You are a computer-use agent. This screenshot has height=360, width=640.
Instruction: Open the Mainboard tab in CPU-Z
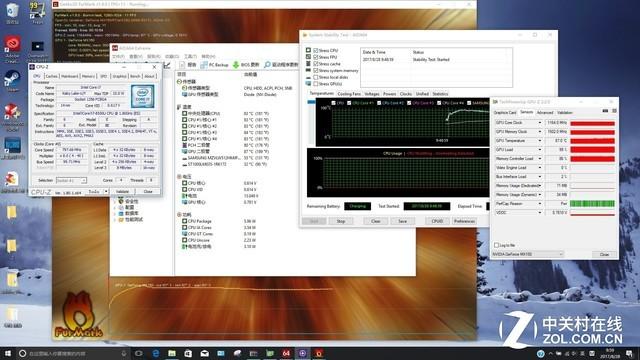[69, 76]
